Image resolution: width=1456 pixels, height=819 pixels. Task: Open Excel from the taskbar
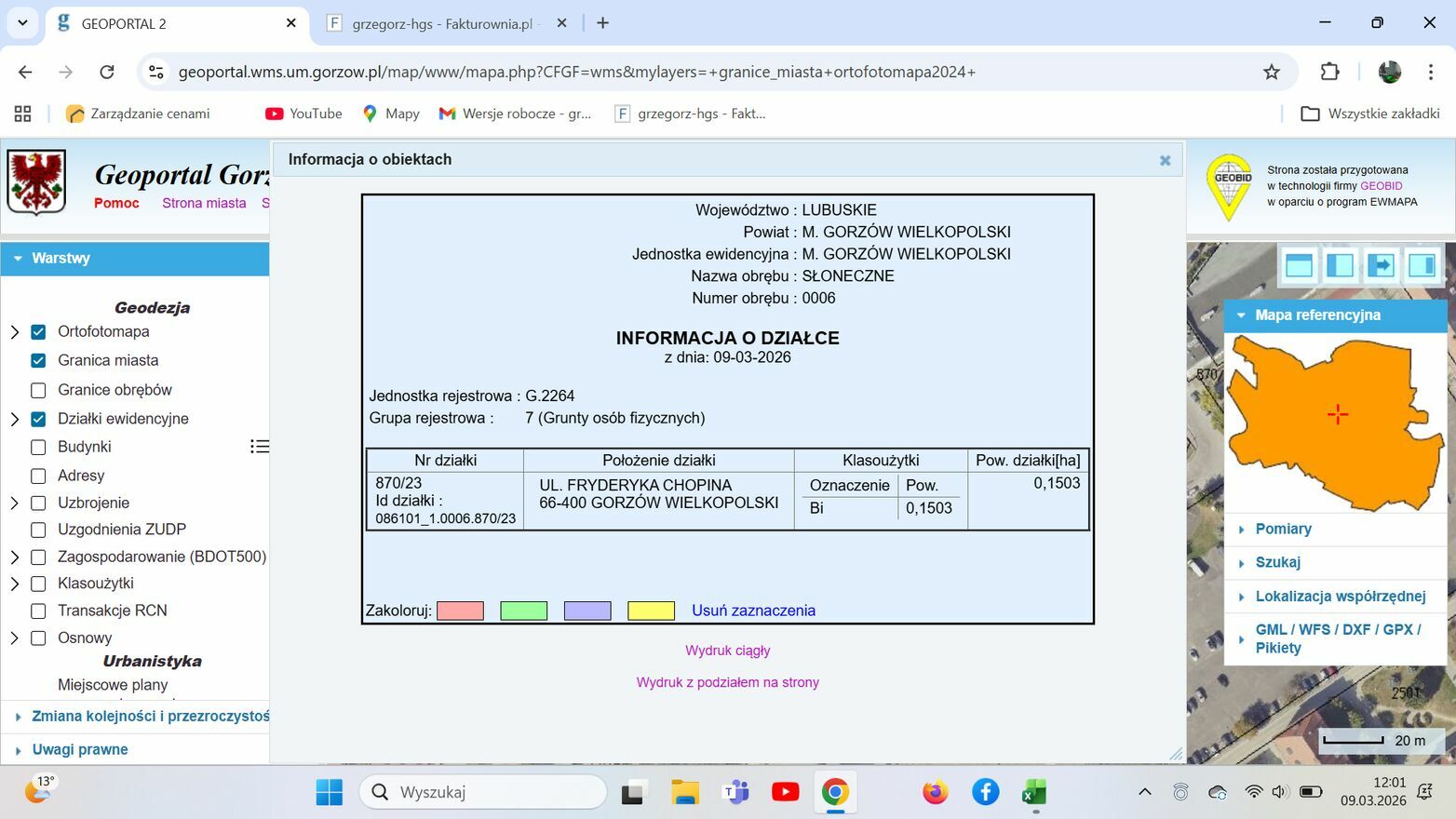1033,792
